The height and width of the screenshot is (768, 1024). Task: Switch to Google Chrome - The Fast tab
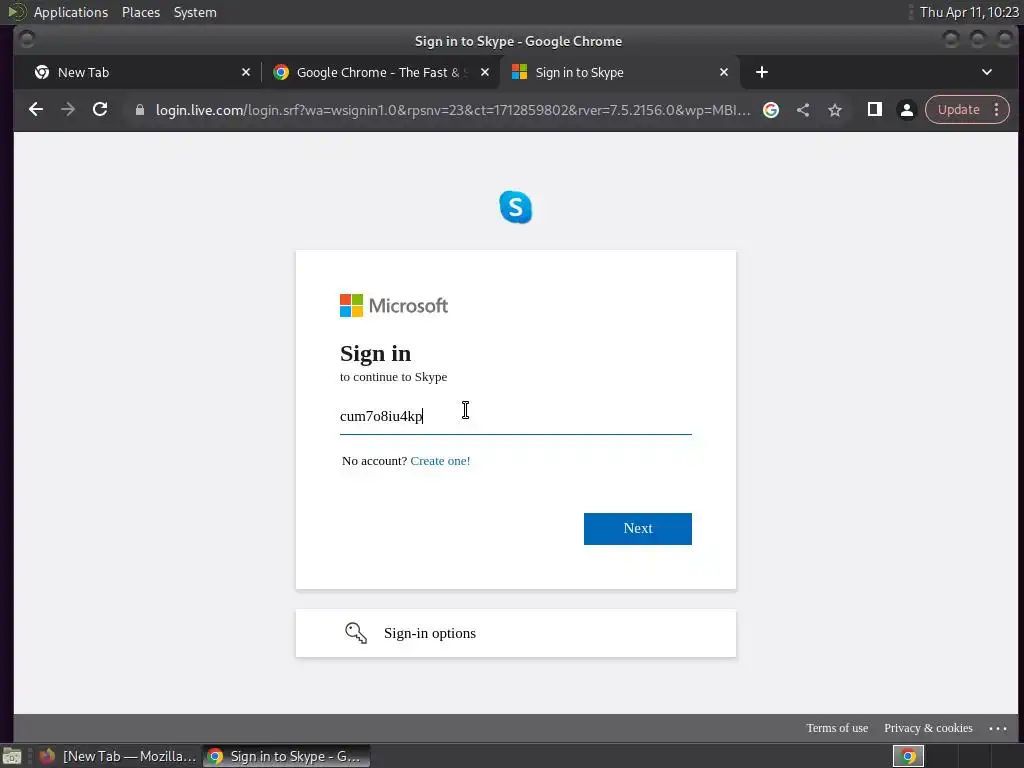click(381, 72)
